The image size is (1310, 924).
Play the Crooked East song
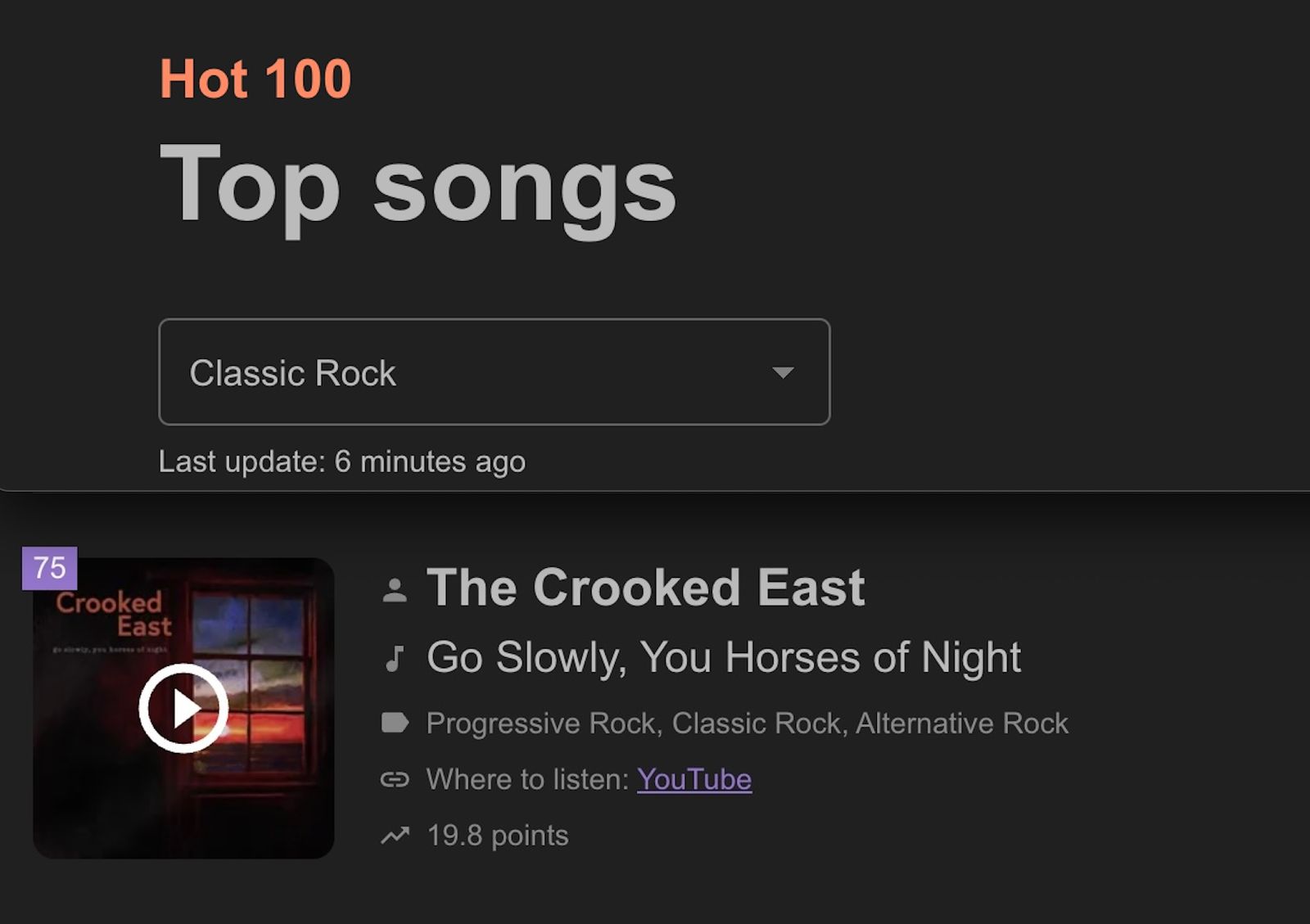183,709
